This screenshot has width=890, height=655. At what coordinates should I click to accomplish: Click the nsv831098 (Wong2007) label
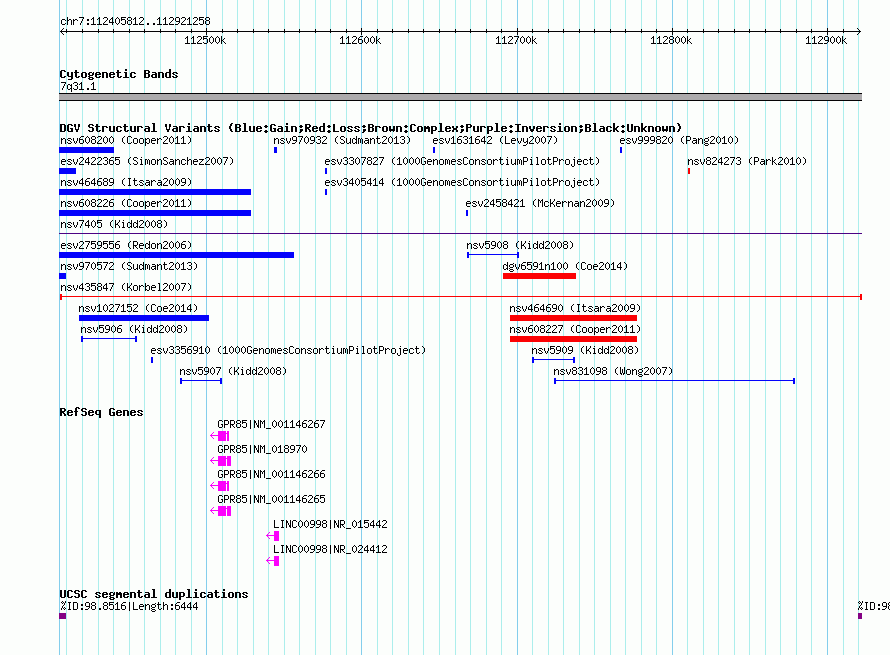point(613,371)
